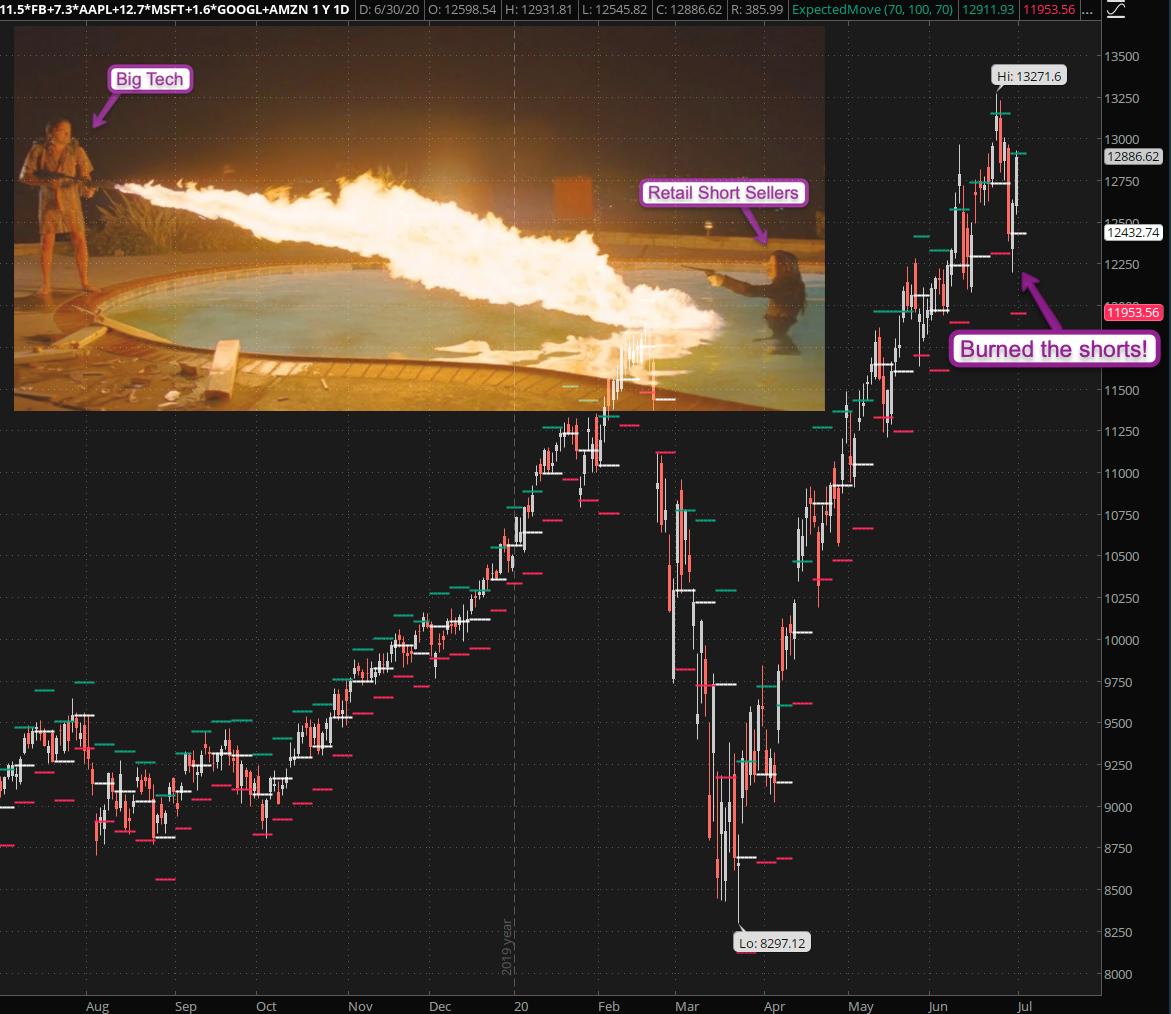This screenshot has height=1014, width=1171.
Task: Click the 12250 price axis label
Action: click(x=1122, y=265)
